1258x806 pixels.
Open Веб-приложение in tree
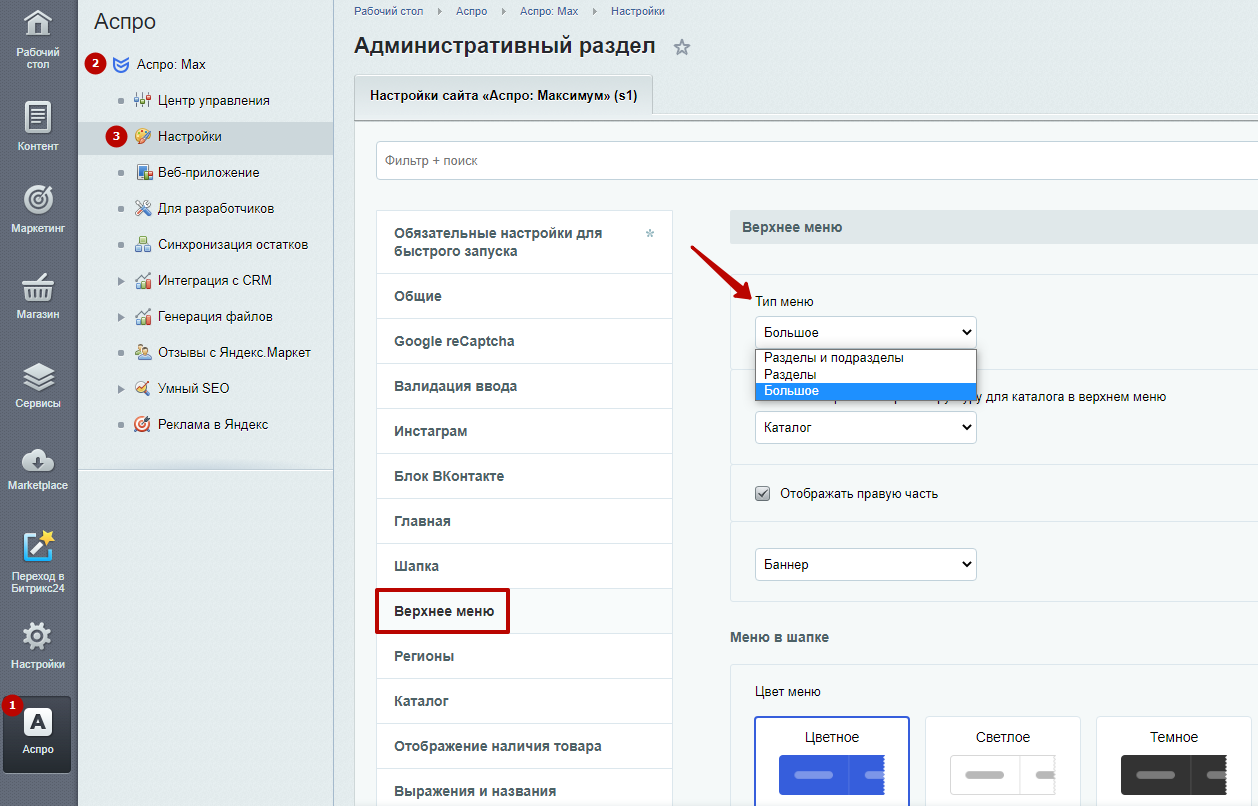click(x=208, y=172)
